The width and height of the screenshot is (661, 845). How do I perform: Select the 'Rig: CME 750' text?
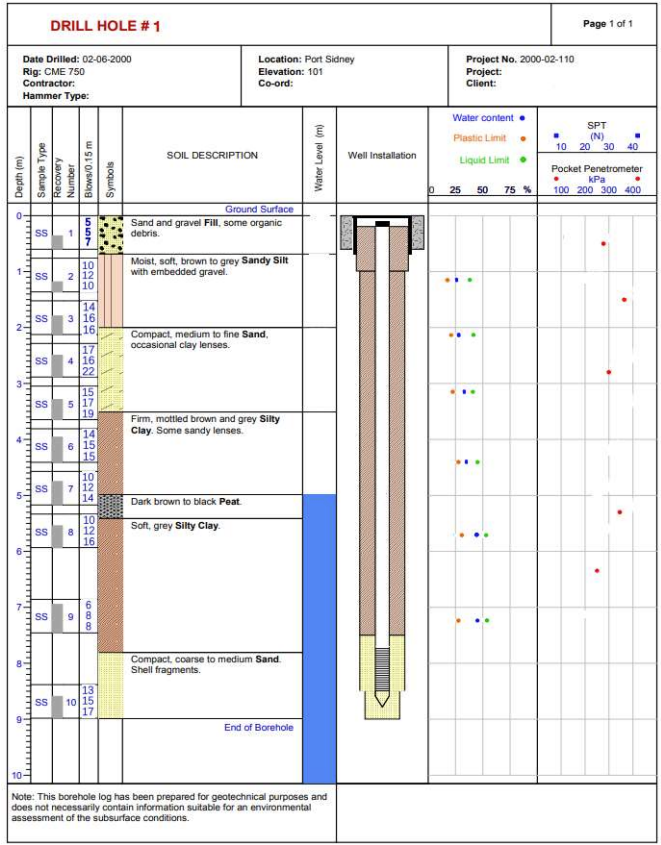(x=54, y=71)
